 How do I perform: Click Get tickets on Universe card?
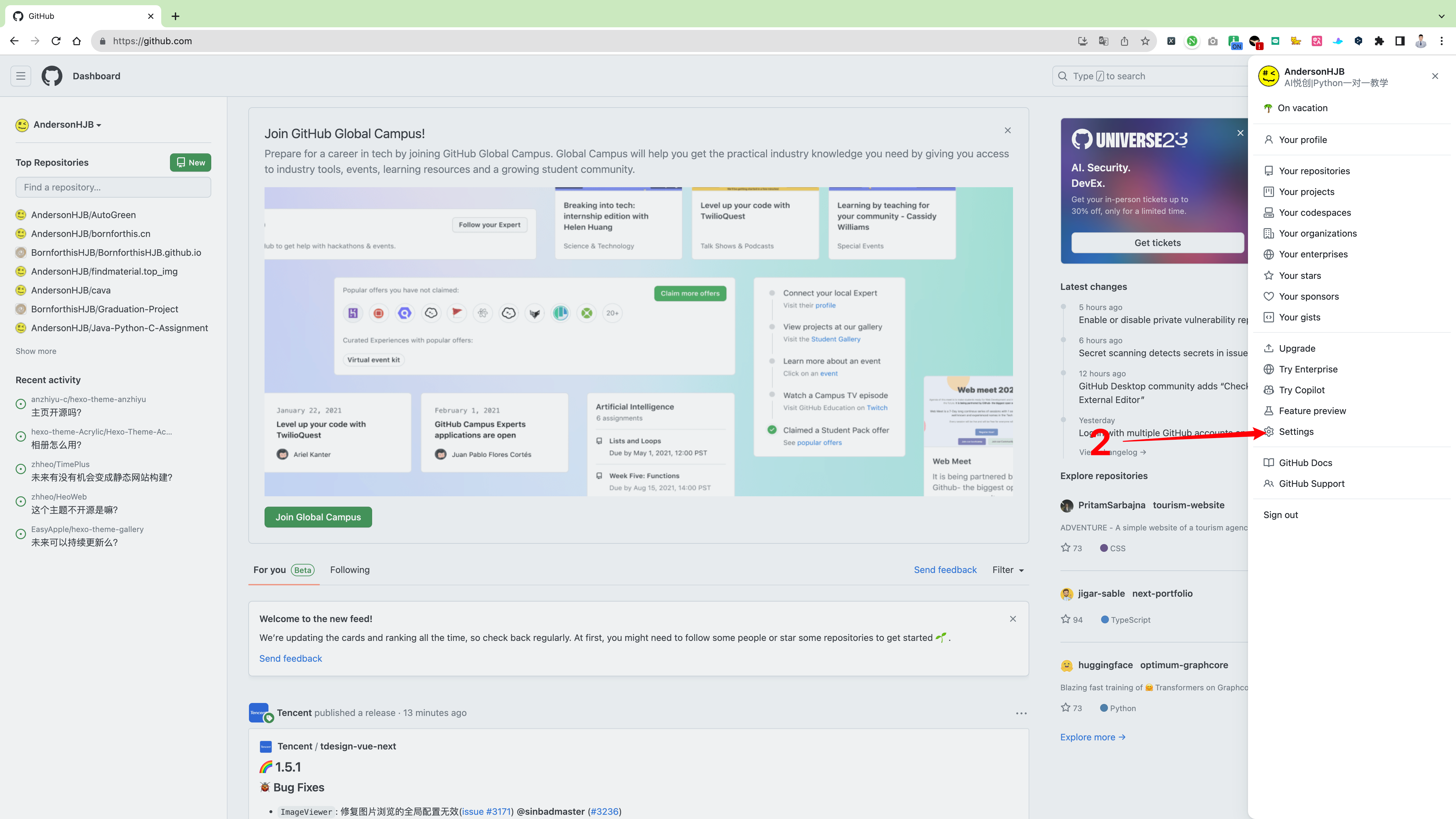click(x=1158, y=242)
